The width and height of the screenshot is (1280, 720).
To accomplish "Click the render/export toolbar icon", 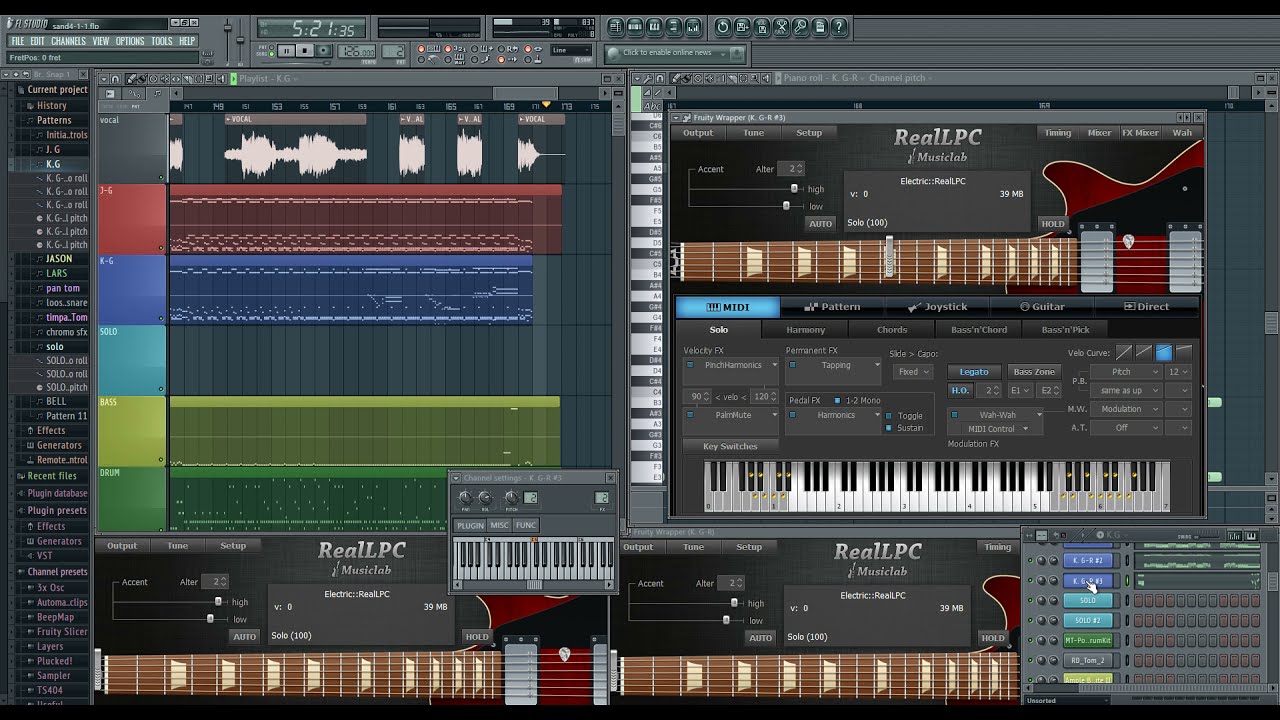I will point(761,27).
